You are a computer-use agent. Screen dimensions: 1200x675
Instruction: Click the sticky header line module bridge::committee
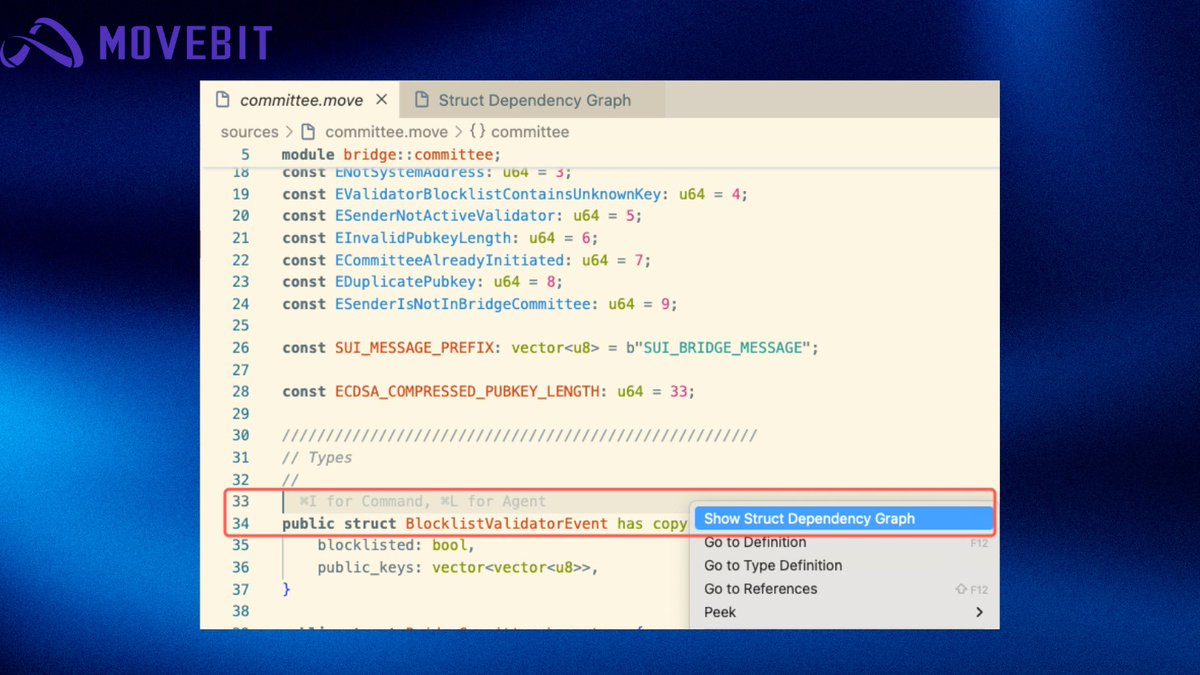click(x=390, y=154)
